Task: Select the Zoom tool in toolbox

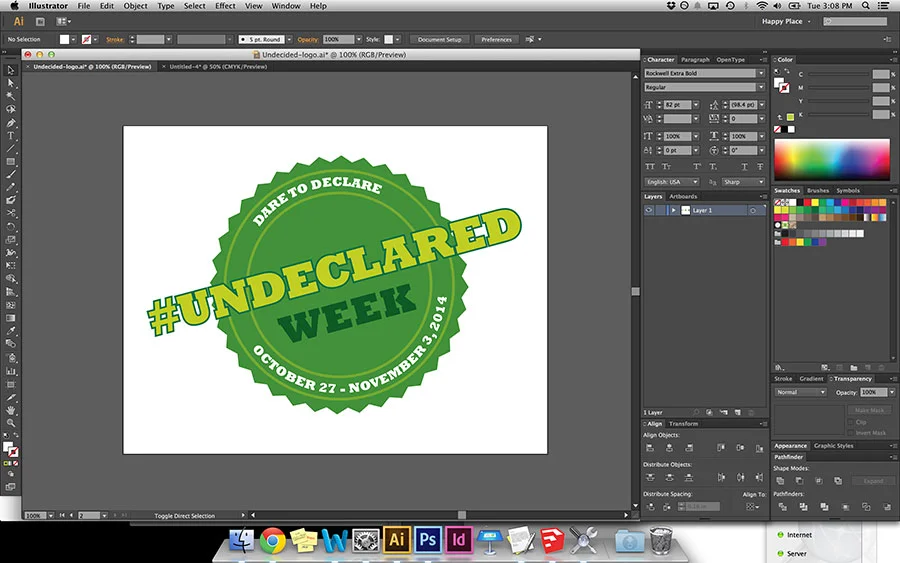Action: coord(10,423)
